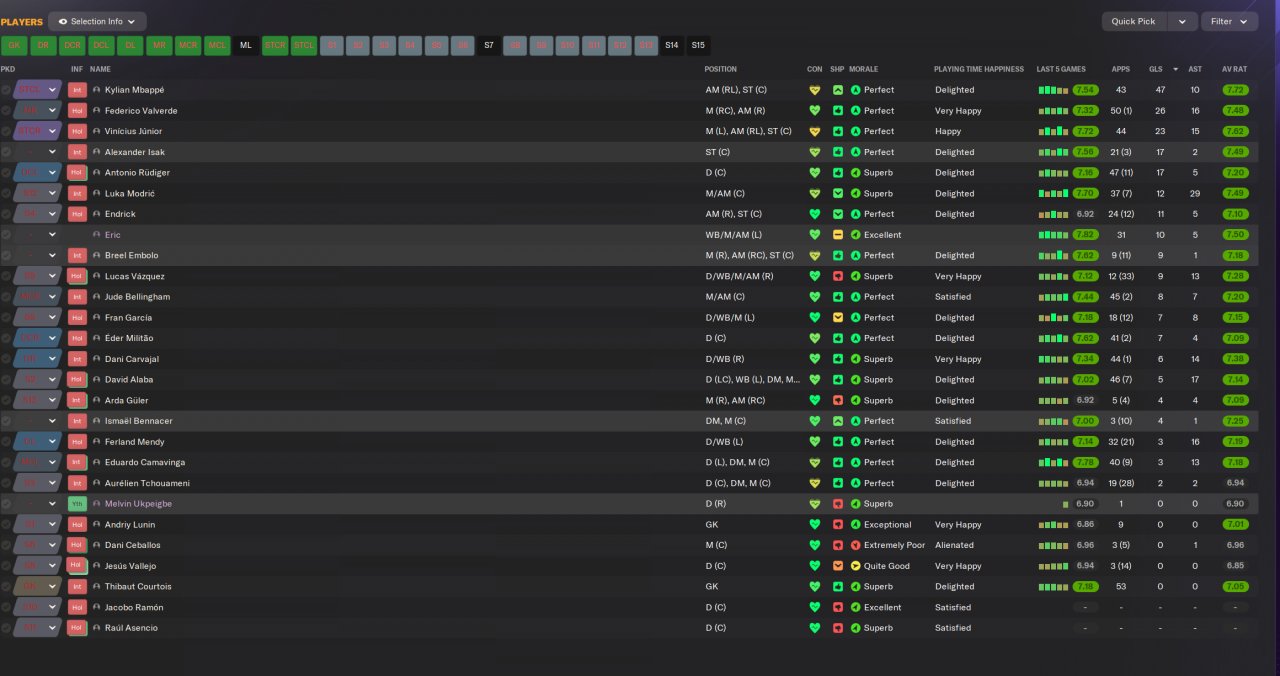Toggle the pick circle for Alexander Isak
The image size is (1280, 676).
click(x=6, y=152)
